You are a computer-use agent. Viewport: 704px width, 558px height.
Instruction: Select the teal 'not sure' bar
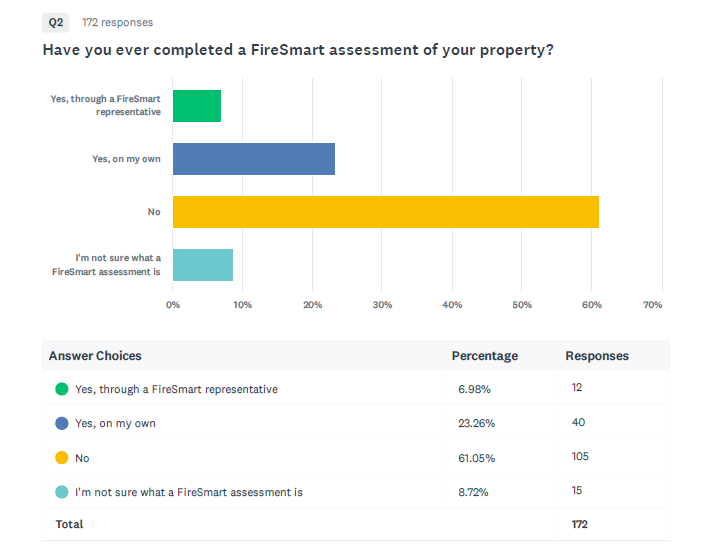tap(203, 265)
